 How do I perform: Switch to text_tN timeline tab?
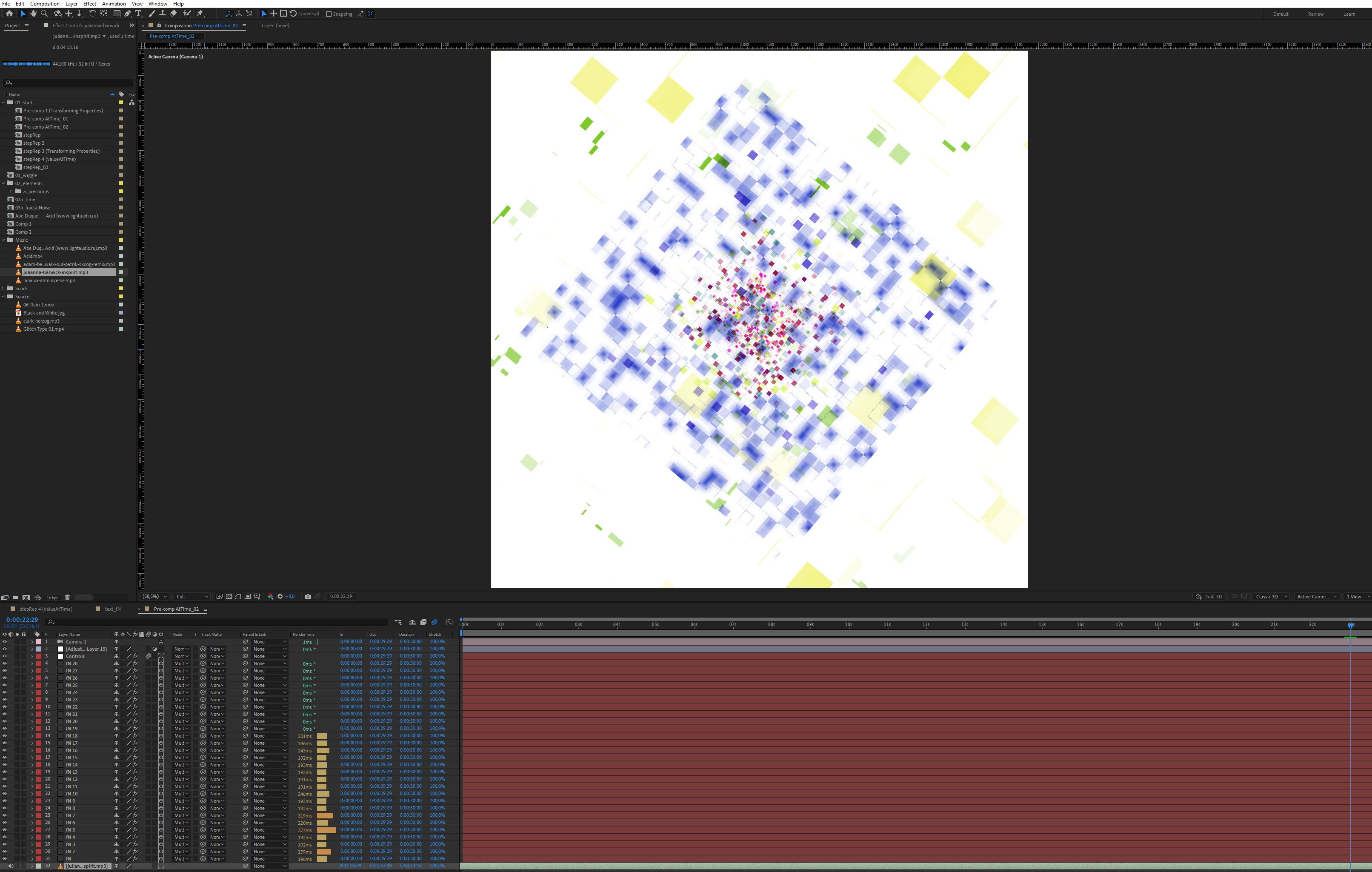[x=112, y=609]
